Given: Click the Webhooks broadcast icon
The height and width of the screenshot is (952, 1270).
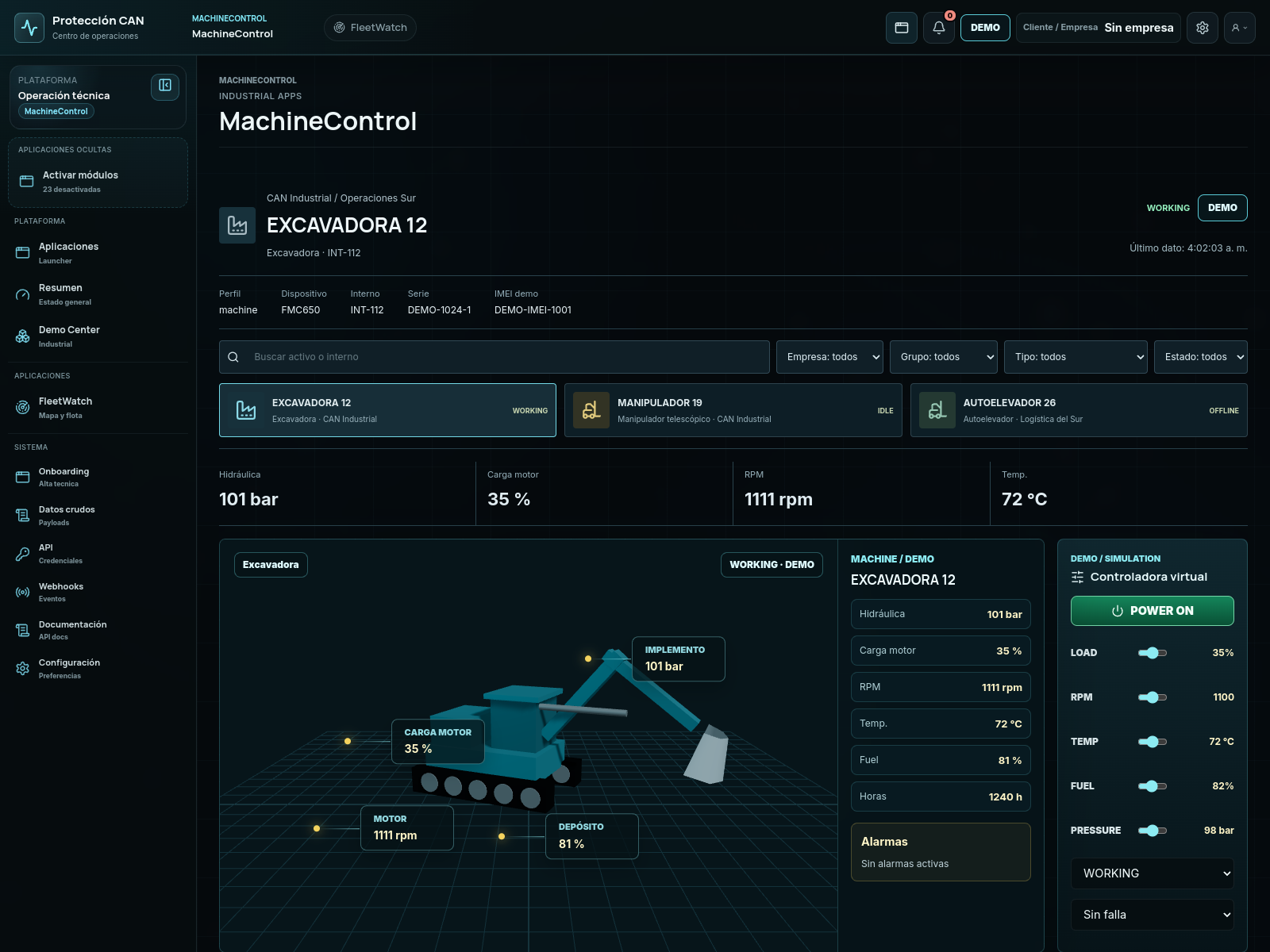Looking at the screenshot, I should point(23,592).
